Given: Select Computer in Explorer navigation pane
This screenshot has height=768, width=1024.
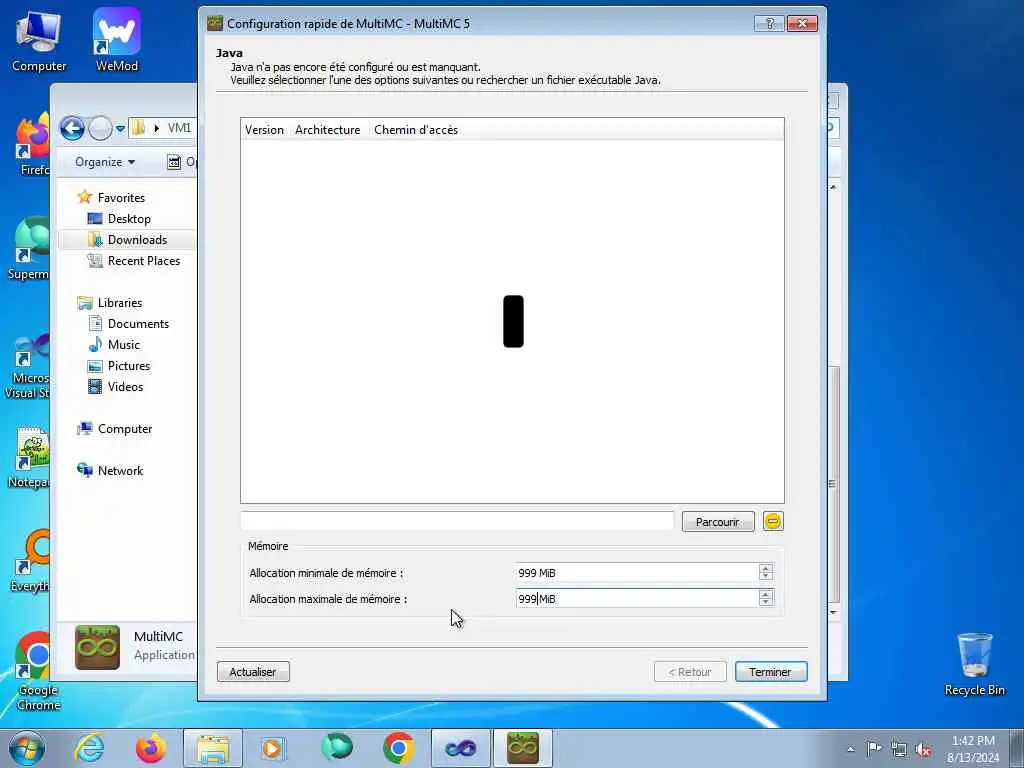Looking at the screenshot, I should (x=125, y=428).
